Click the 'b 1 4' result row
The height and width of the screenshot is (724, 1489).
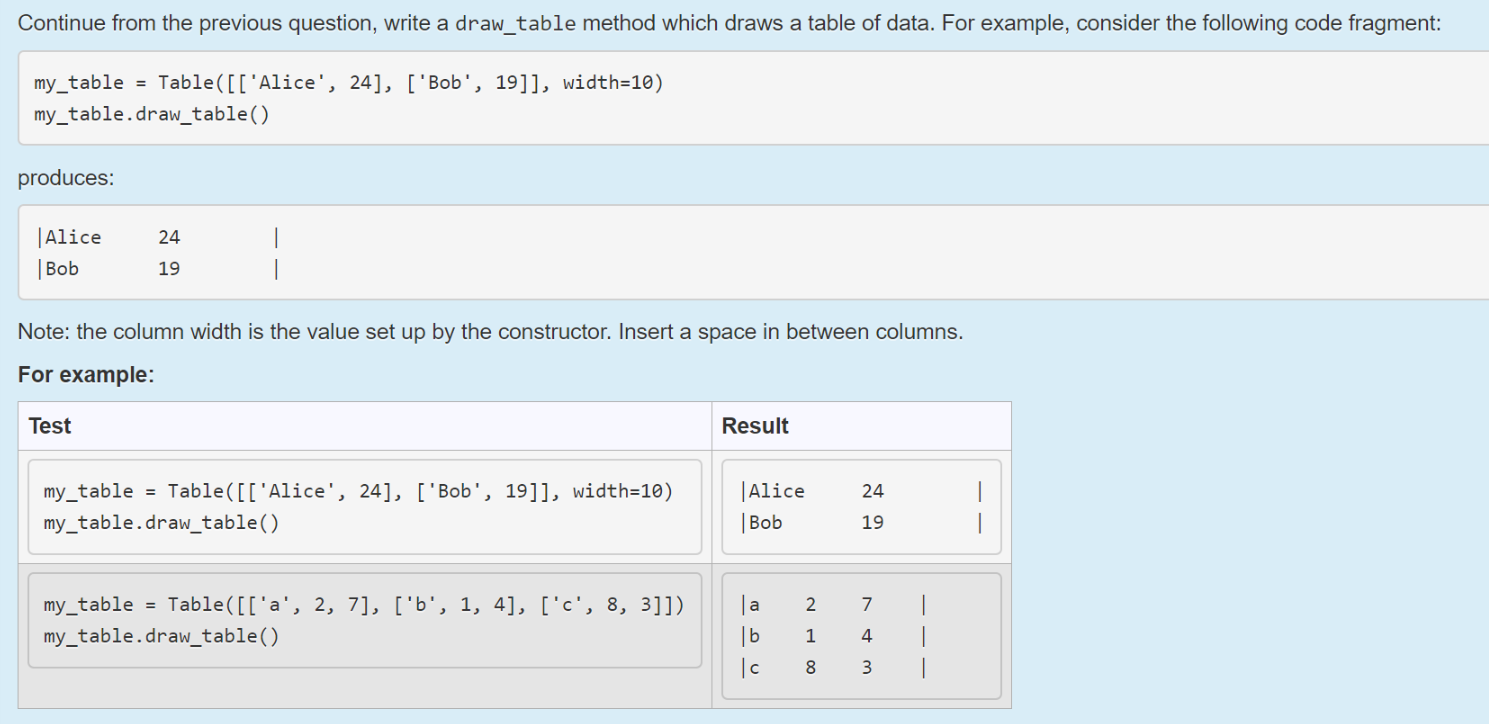835,635
